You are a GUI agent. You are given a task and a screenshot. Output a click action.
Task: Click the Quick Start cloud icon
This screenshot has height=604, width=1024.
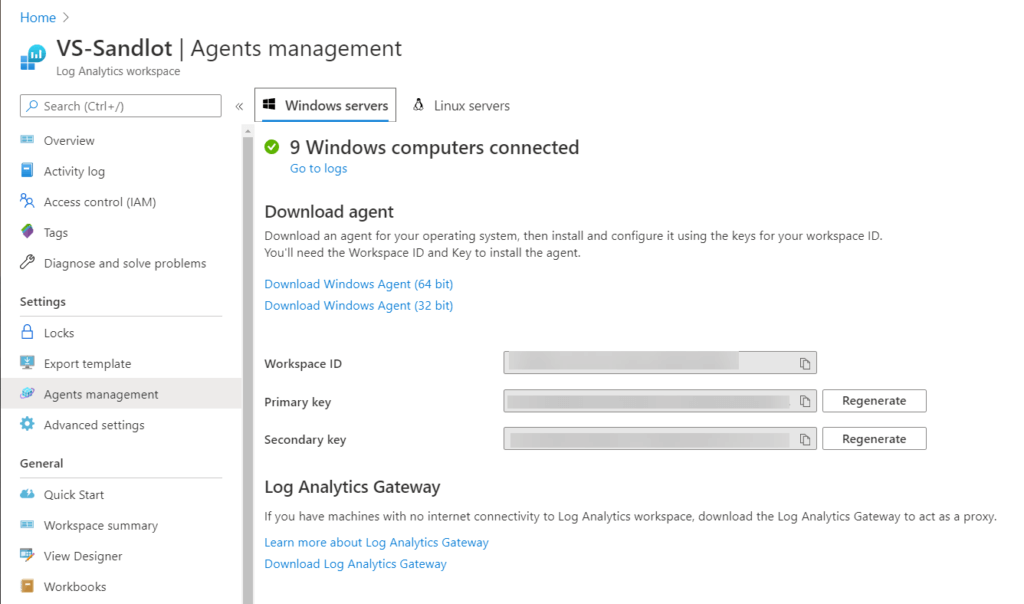click(x=27, y=494)
